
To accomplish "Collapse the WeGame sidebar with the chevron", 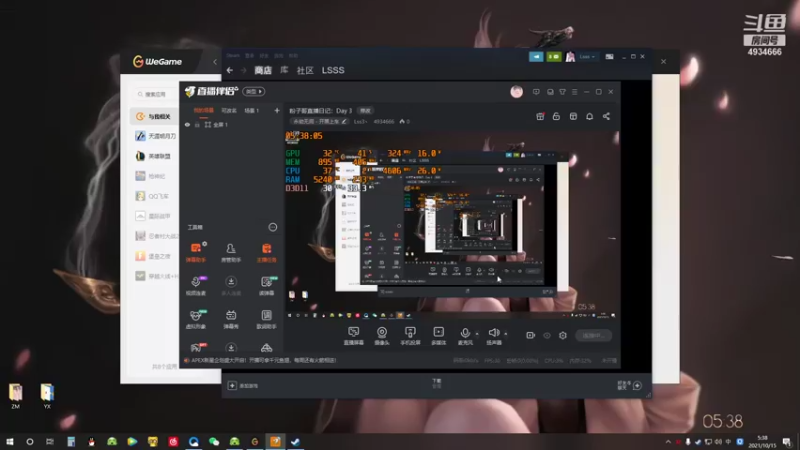I will click(x=215, y=62).
